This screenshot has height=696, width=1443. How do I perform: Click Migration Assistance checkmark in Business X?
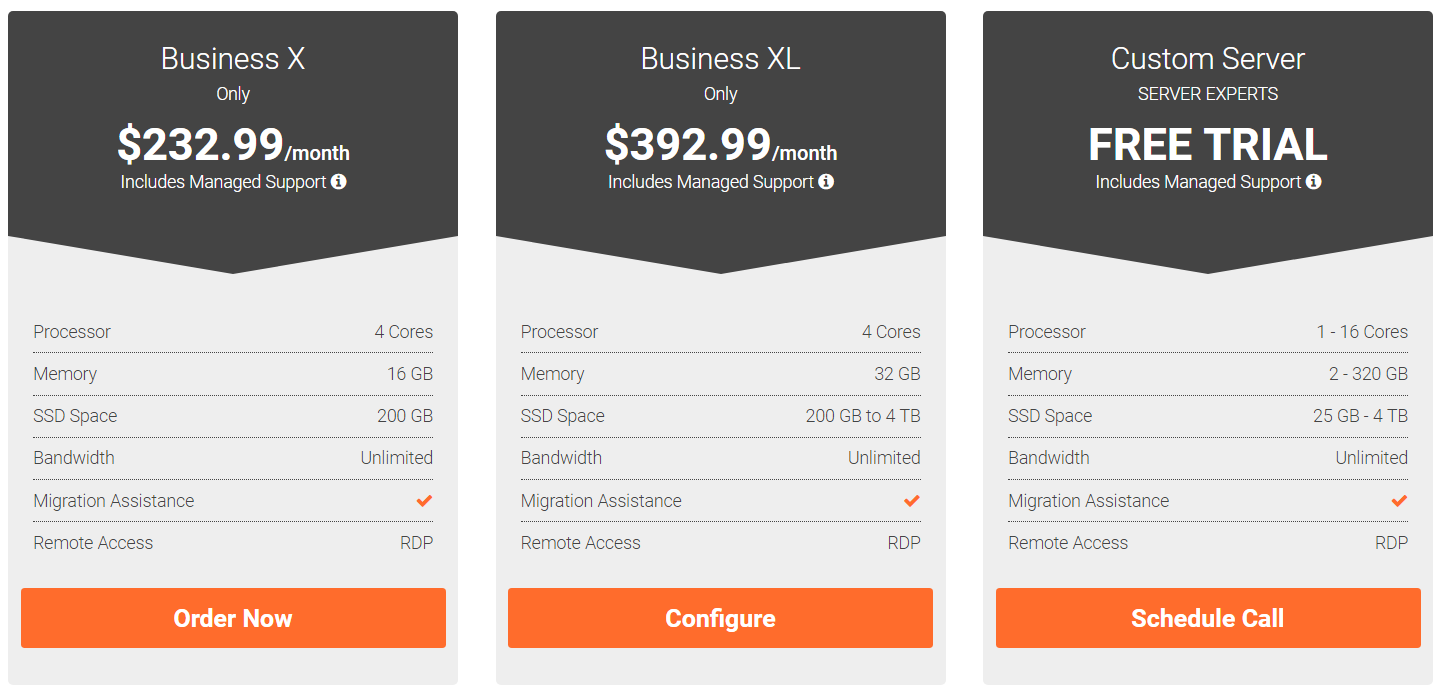tap(424, 501)
